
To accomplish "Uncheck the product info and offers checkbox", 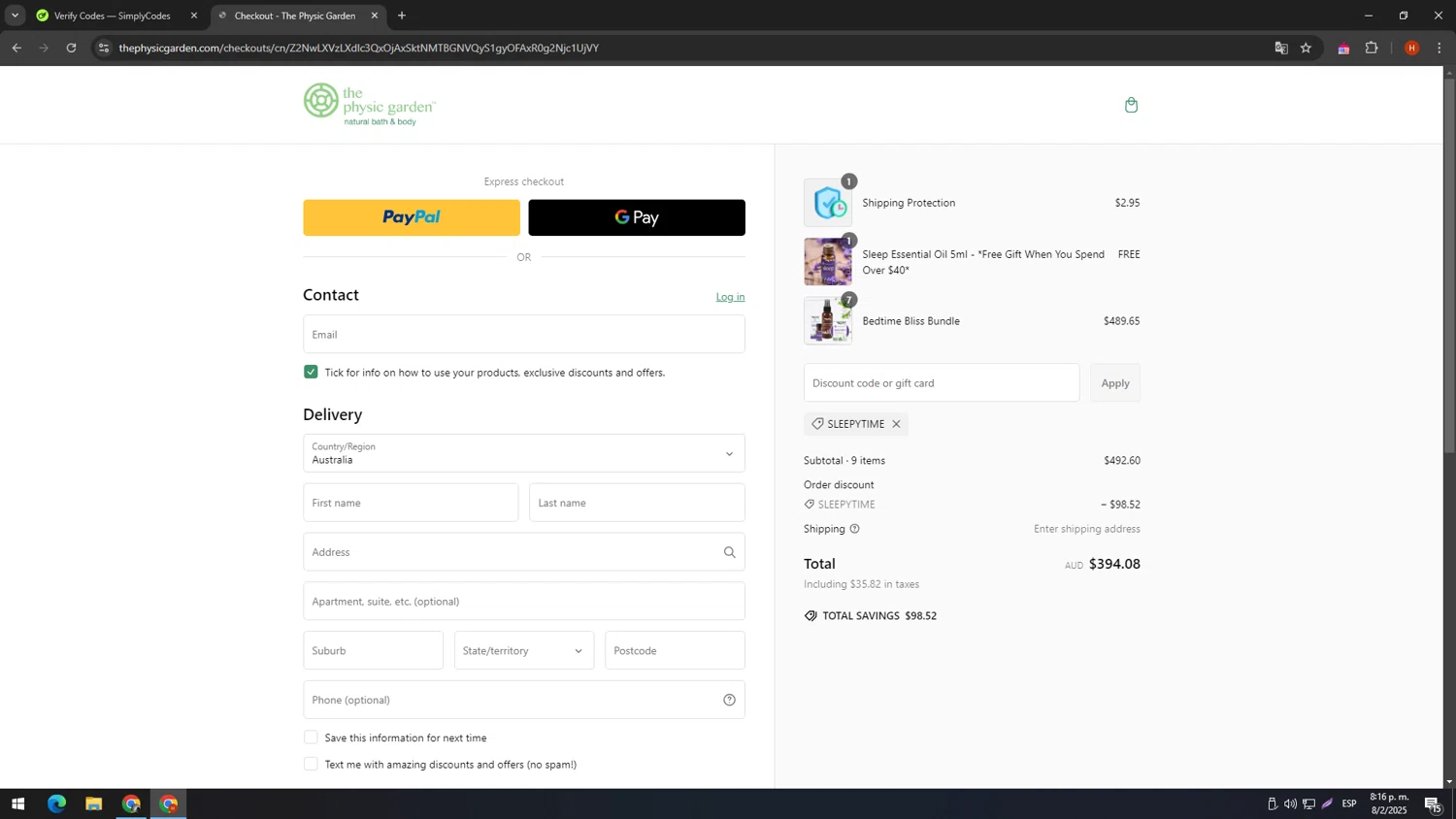I will pyautogui.click(x=311, y=372).
